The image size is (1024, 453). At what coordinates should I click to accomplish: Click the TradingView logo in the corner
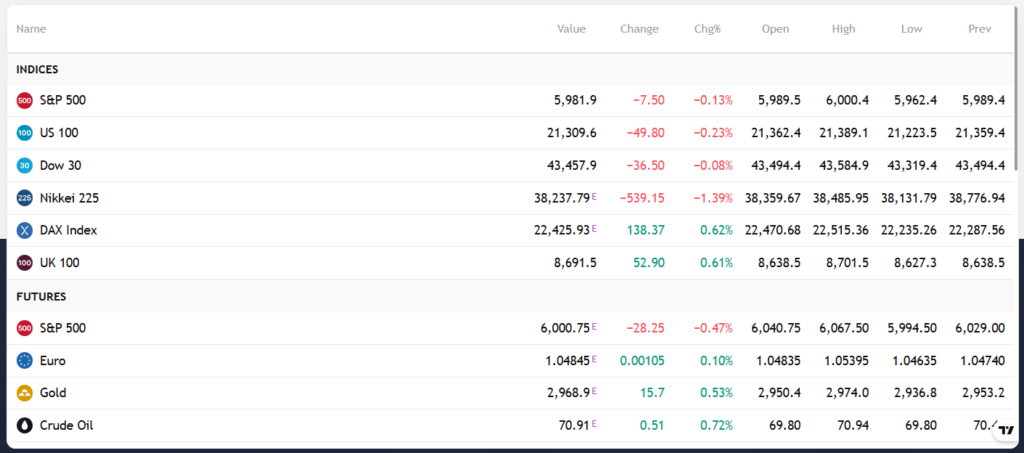(x=1006, y=430)
